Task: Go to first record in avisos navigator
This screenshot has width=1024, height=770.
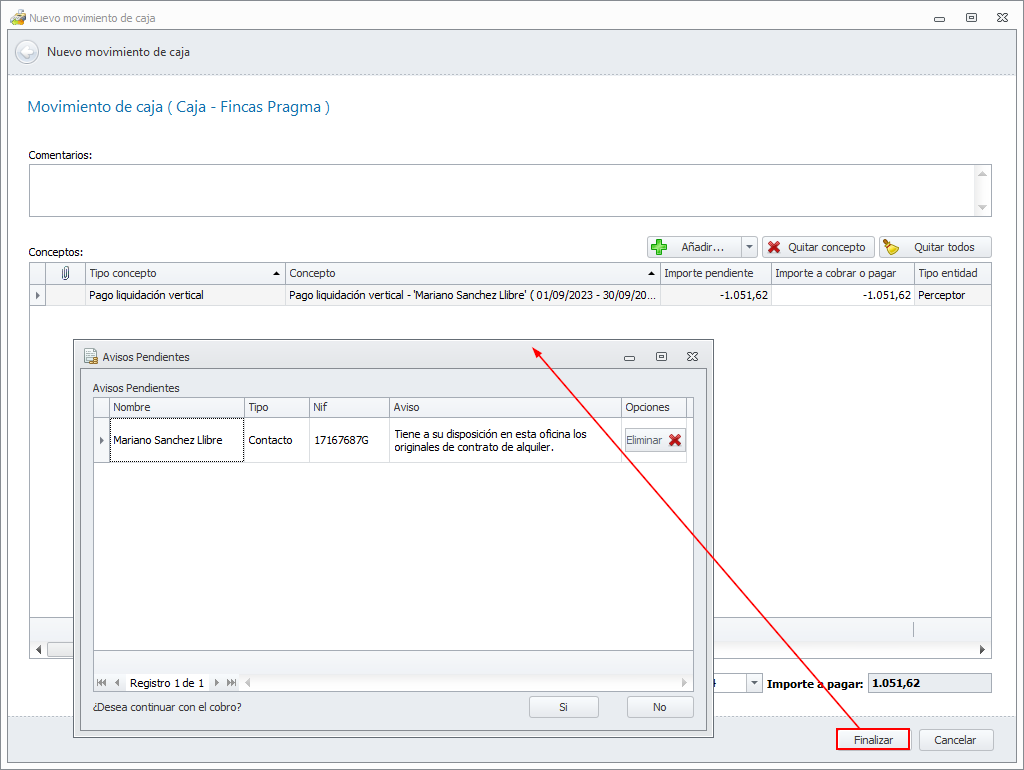Action: 101,682
